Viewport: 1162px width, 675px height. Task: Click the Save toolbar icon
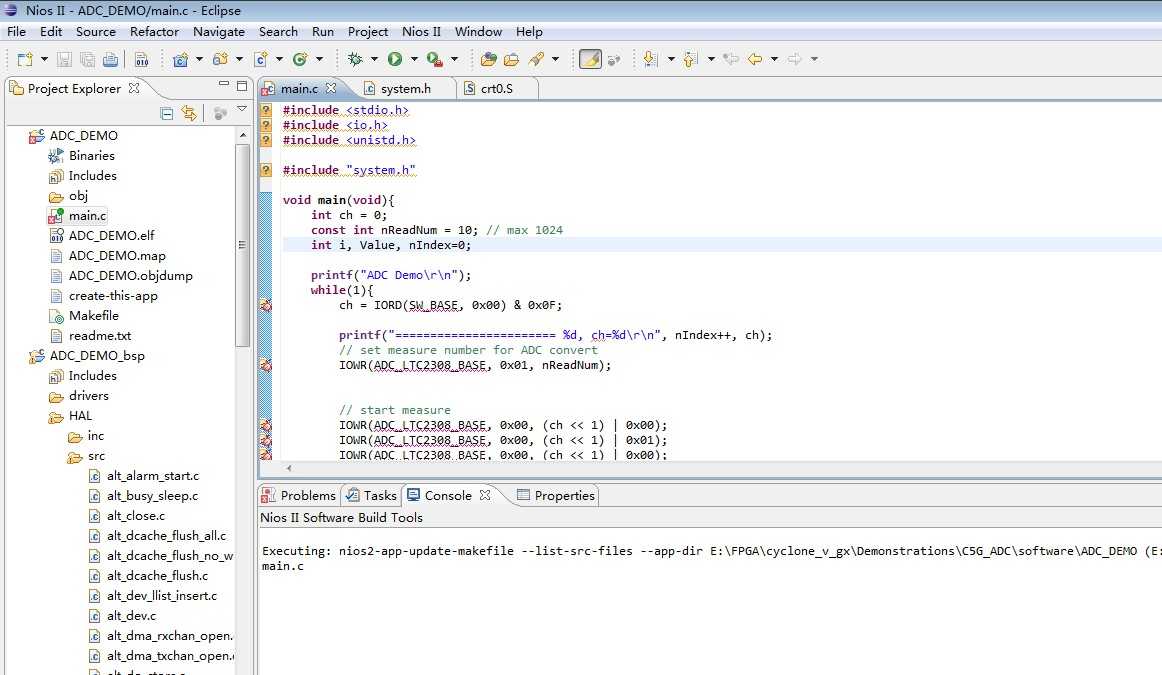click(64, 59)
